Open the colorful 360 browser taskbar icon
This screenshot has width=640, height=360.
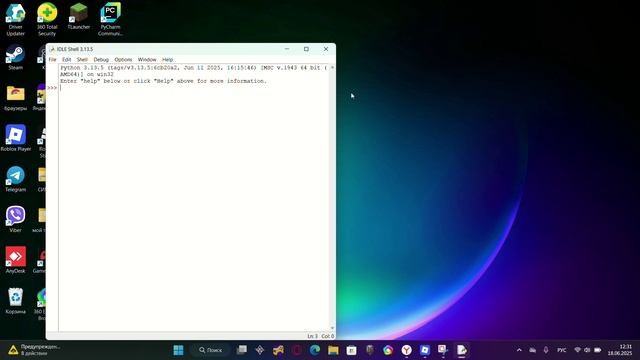click(x=388, y=350)
